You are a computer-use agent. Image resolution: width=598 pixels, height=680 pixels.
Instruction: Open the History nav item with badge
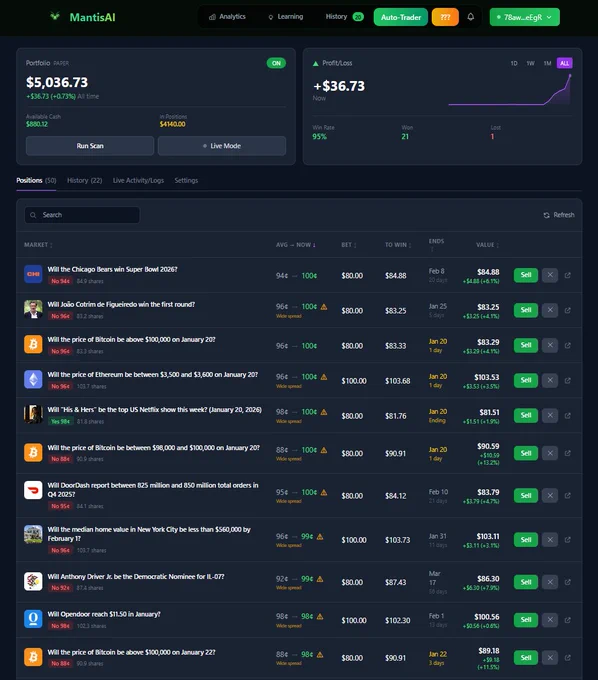[x=344, y=16]
